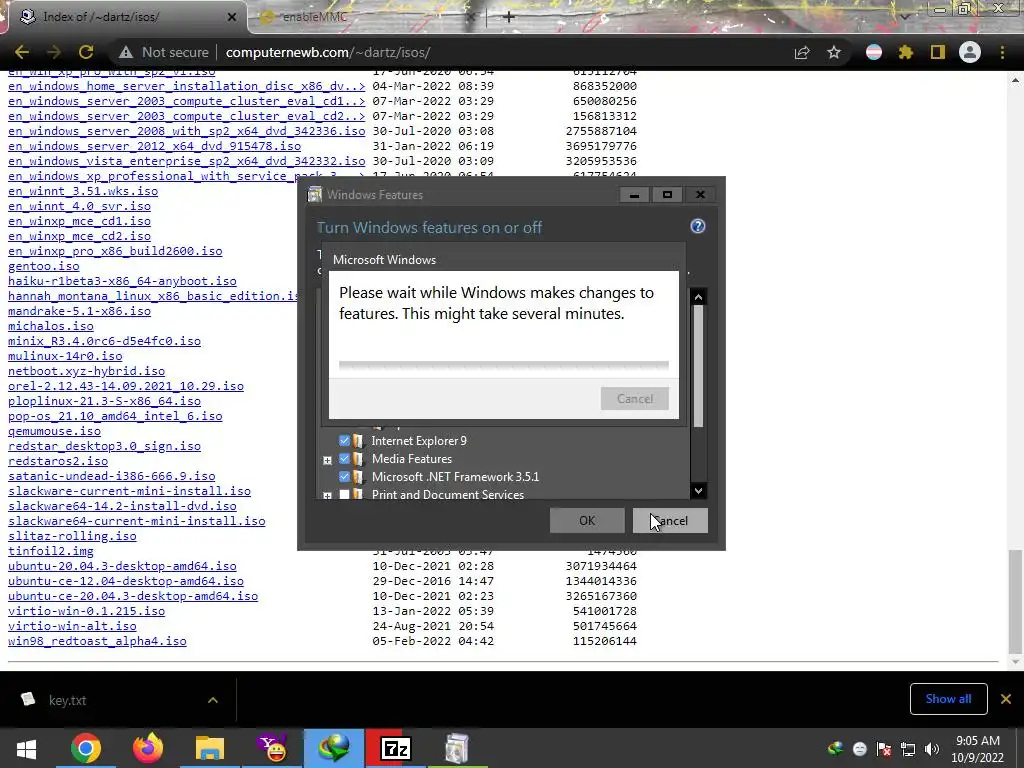The width and height of the screenshot is (1024, 768).
Task: Click the browser Forward arrow
Action: point(54,52)
